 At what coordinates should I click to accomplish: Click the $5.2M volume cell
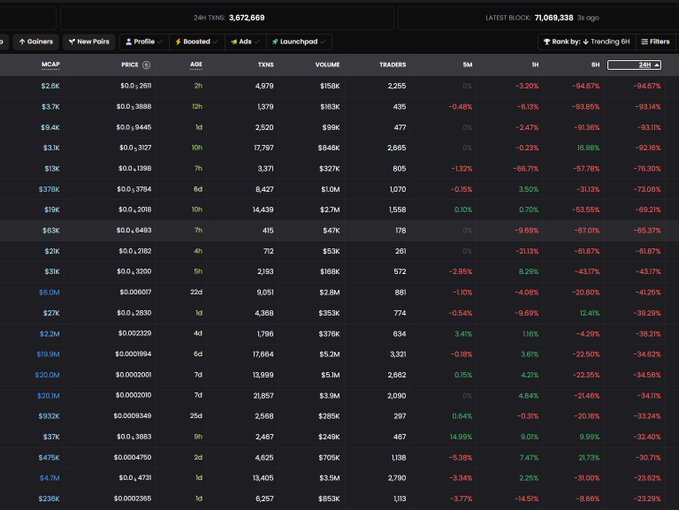pyautogui.click(x=330, y=354)
